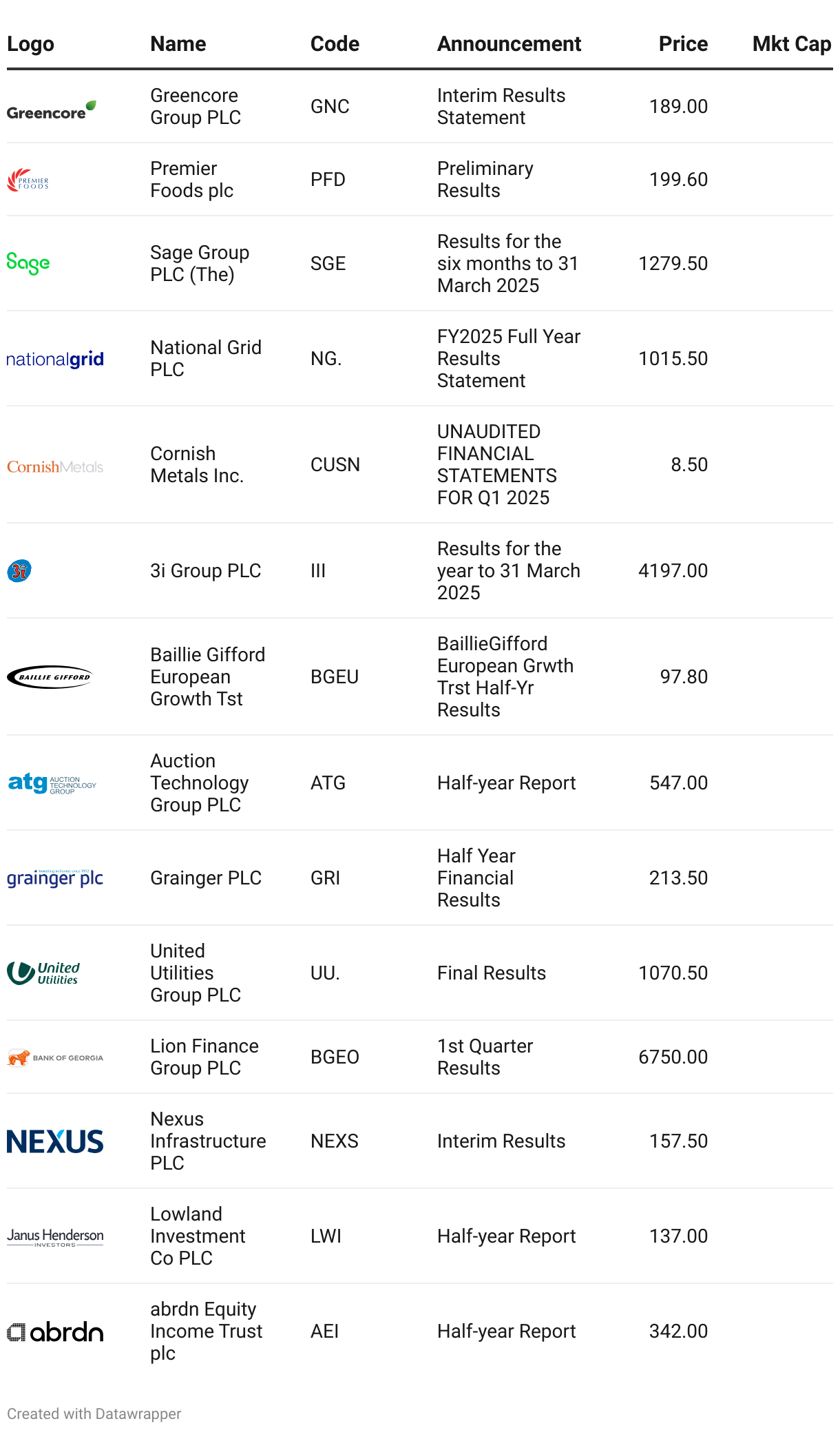Select the Lion Finance Group PLC name
Image resolution: width=840 pixels, height=1430 pixels.
click(204, 1057)
